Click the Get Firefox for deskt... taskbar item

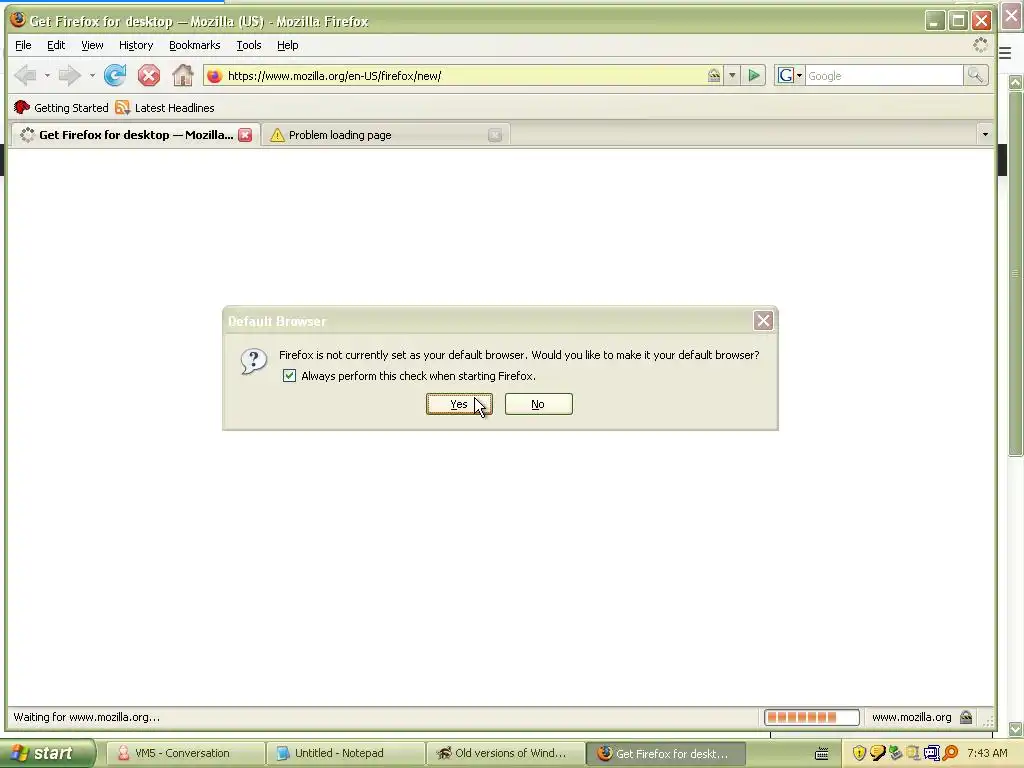(665, 753)
